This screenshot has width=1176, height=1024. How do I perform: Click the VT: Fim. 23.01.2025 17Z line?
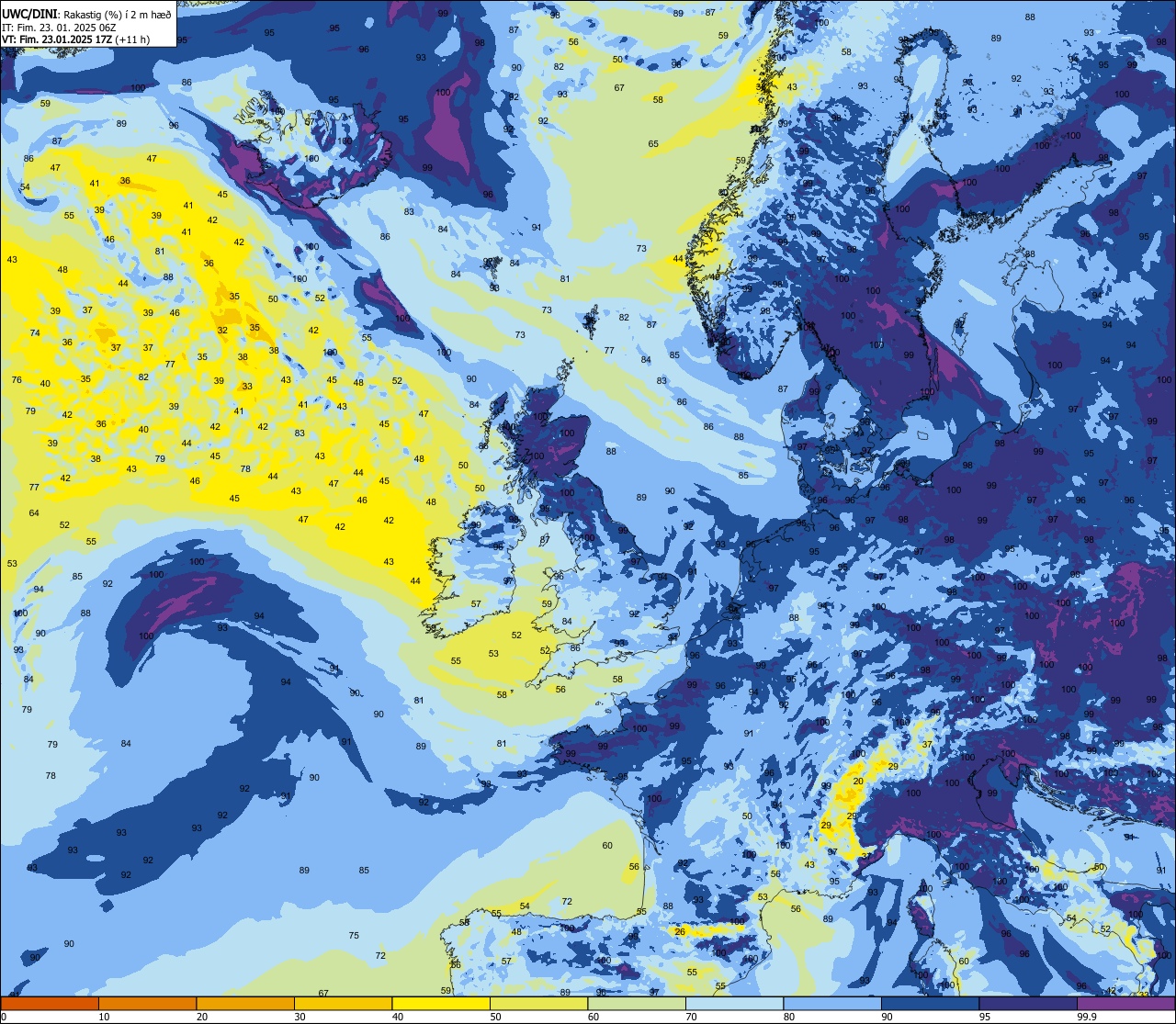75,39
